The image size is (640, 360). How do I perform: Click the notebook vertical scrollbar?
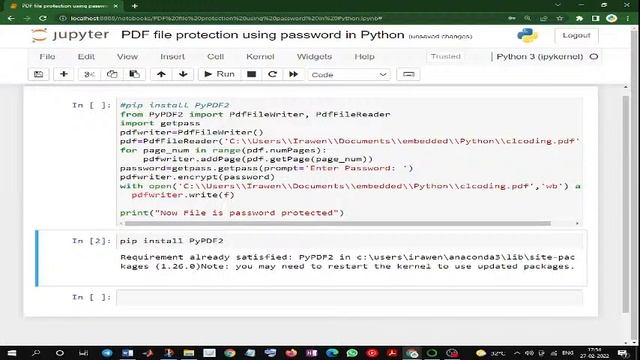pyautogui.click(x=626, y=204)
